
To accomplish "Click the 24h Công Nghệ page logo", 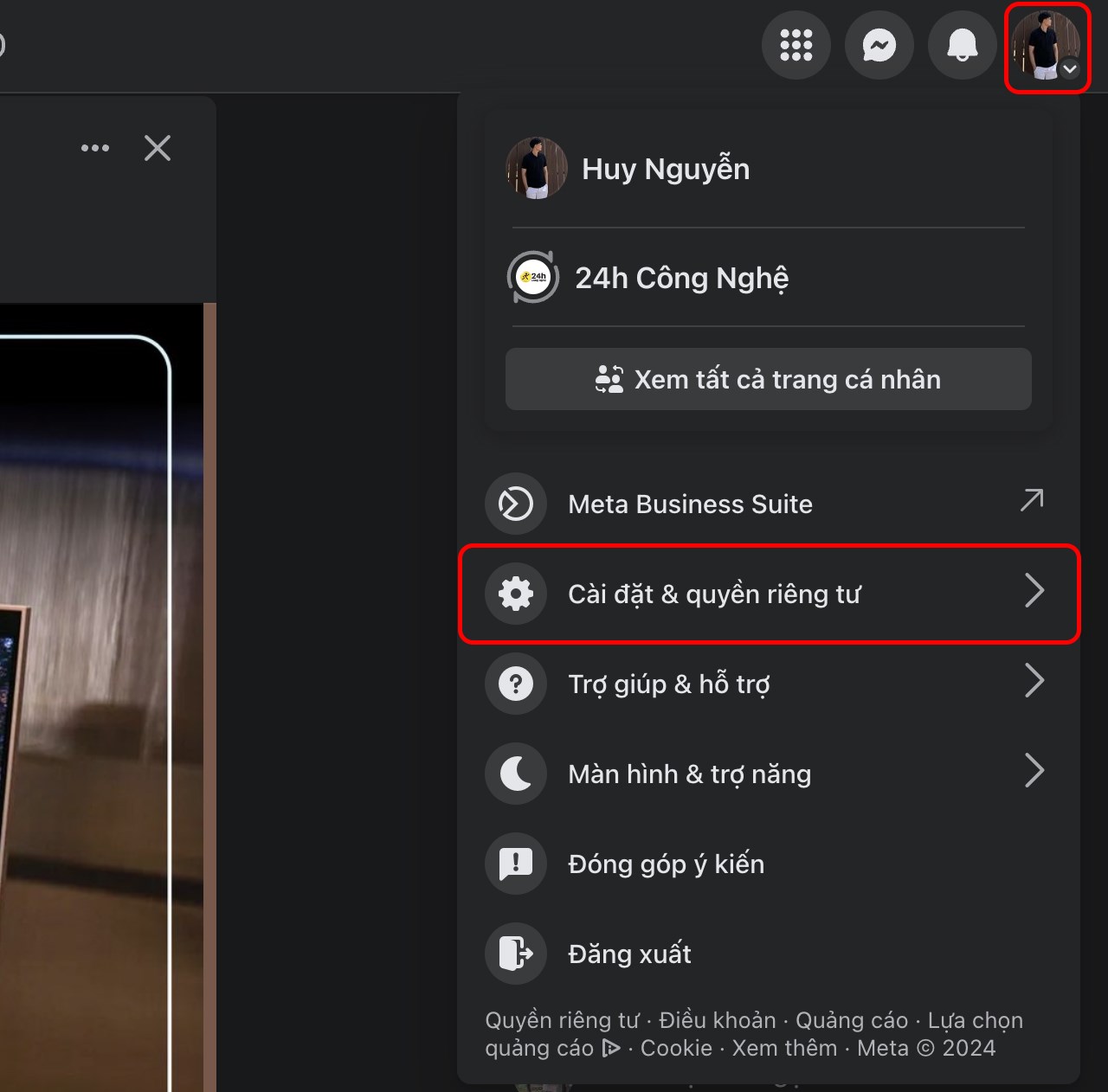I will 533,278.
